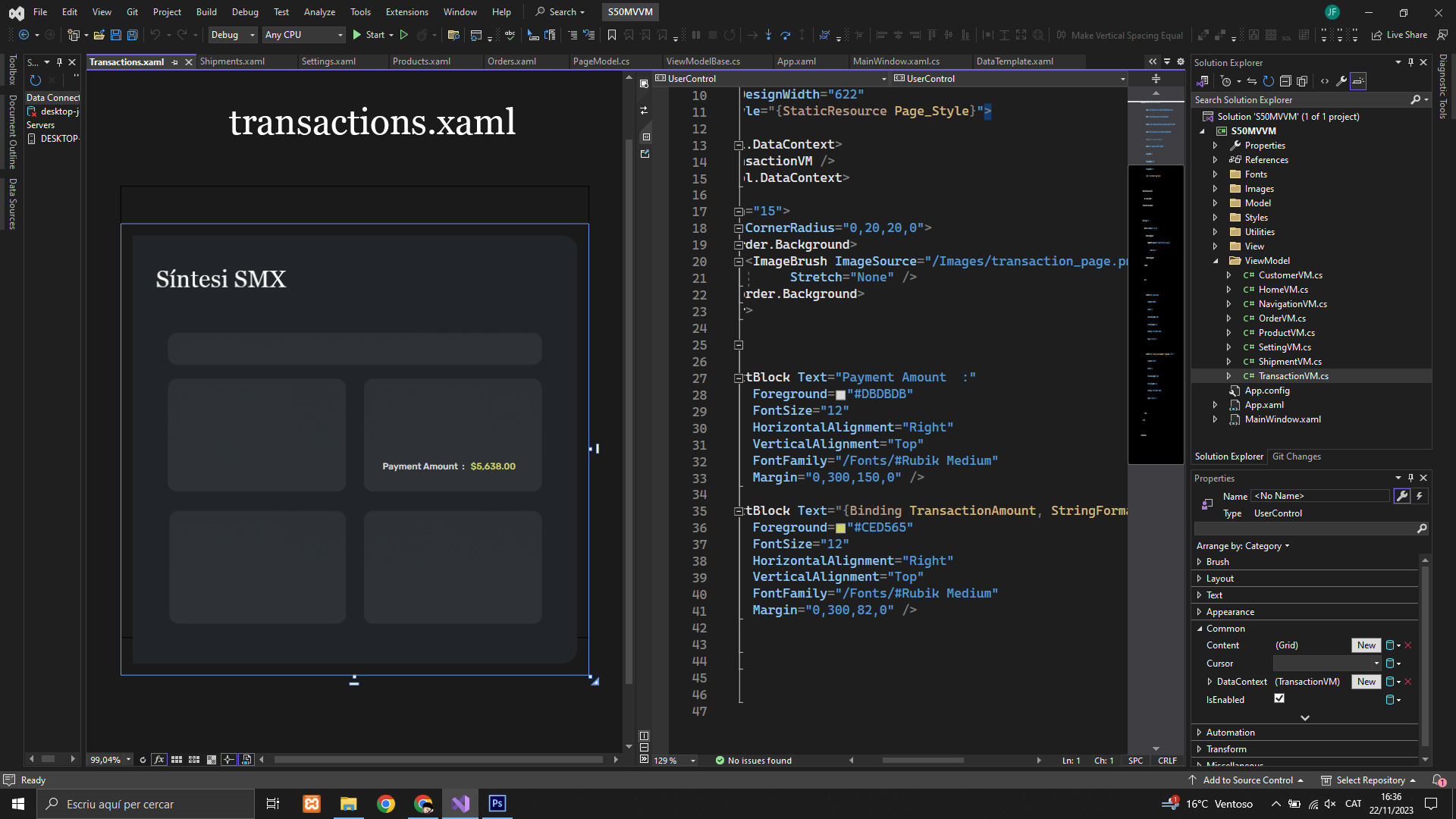This screenshot has width=1456, height=819.
Task: Click the Solution Explorer wrench properties icon
Action: coord(1341,81)
